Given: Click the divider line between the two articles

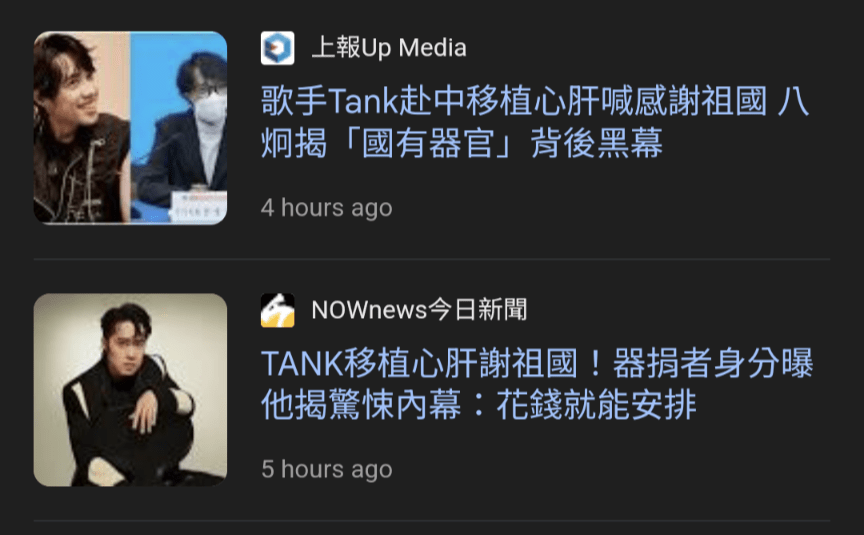Looking at the screenshot, I should [432, 259].
